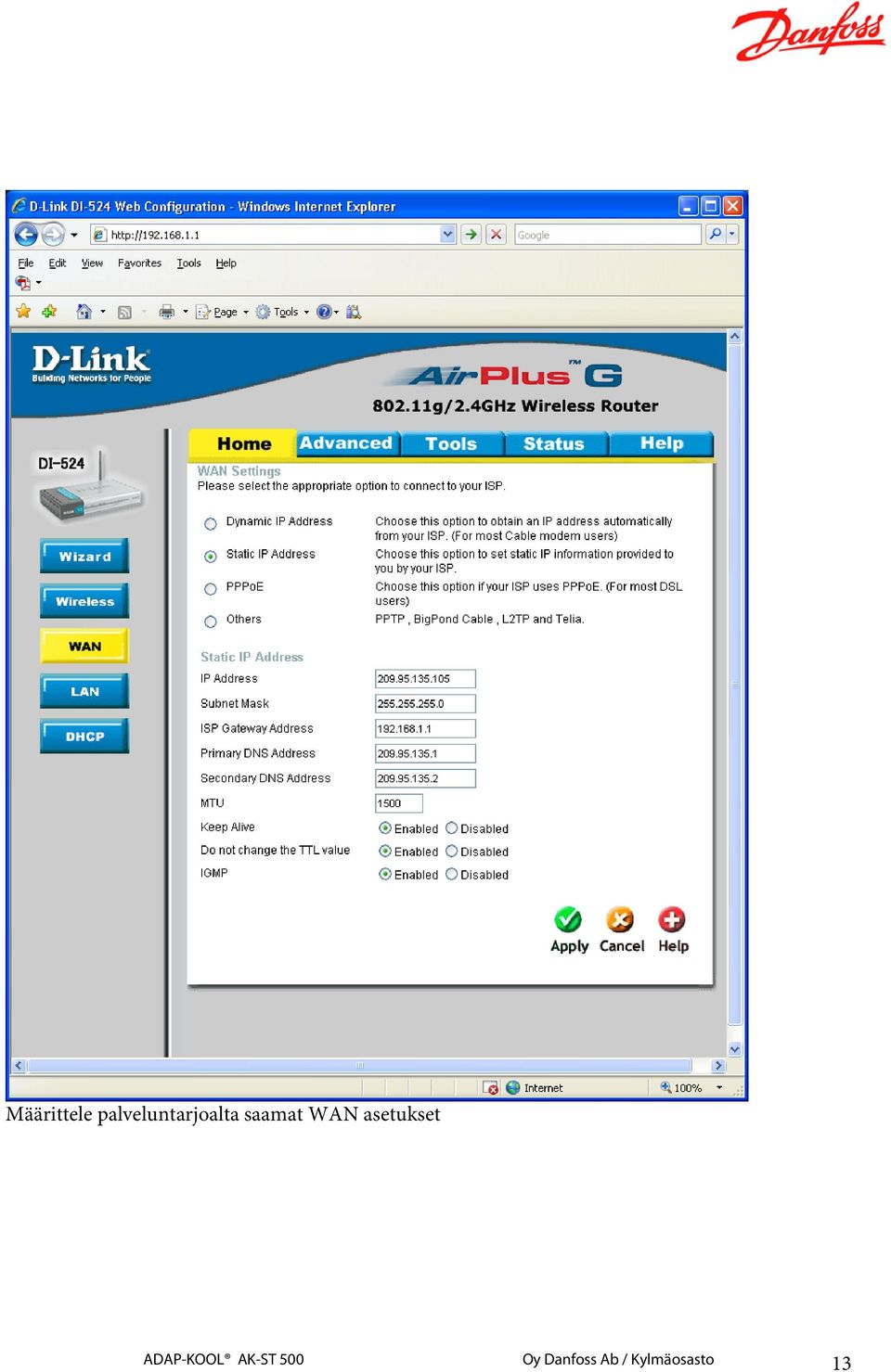891x1372 pixels.
Task: Switch to the router Tools tab
Action: [451, 443]
